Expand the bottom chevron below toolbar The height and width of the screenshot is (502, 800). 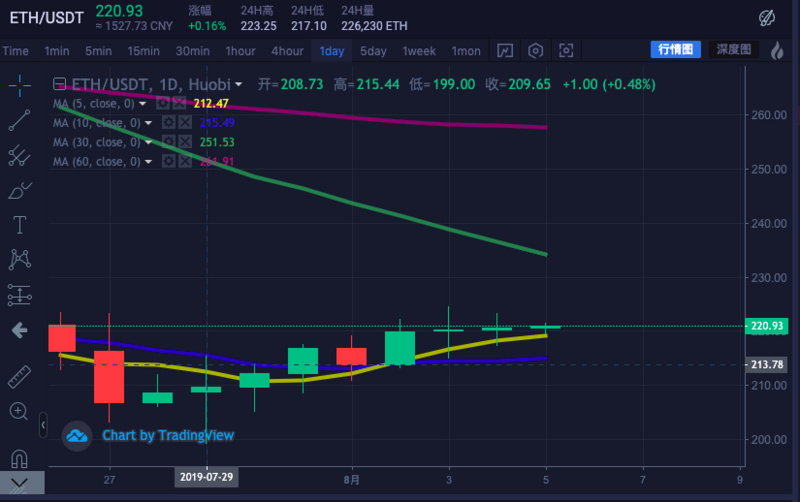tap(19, 483)
